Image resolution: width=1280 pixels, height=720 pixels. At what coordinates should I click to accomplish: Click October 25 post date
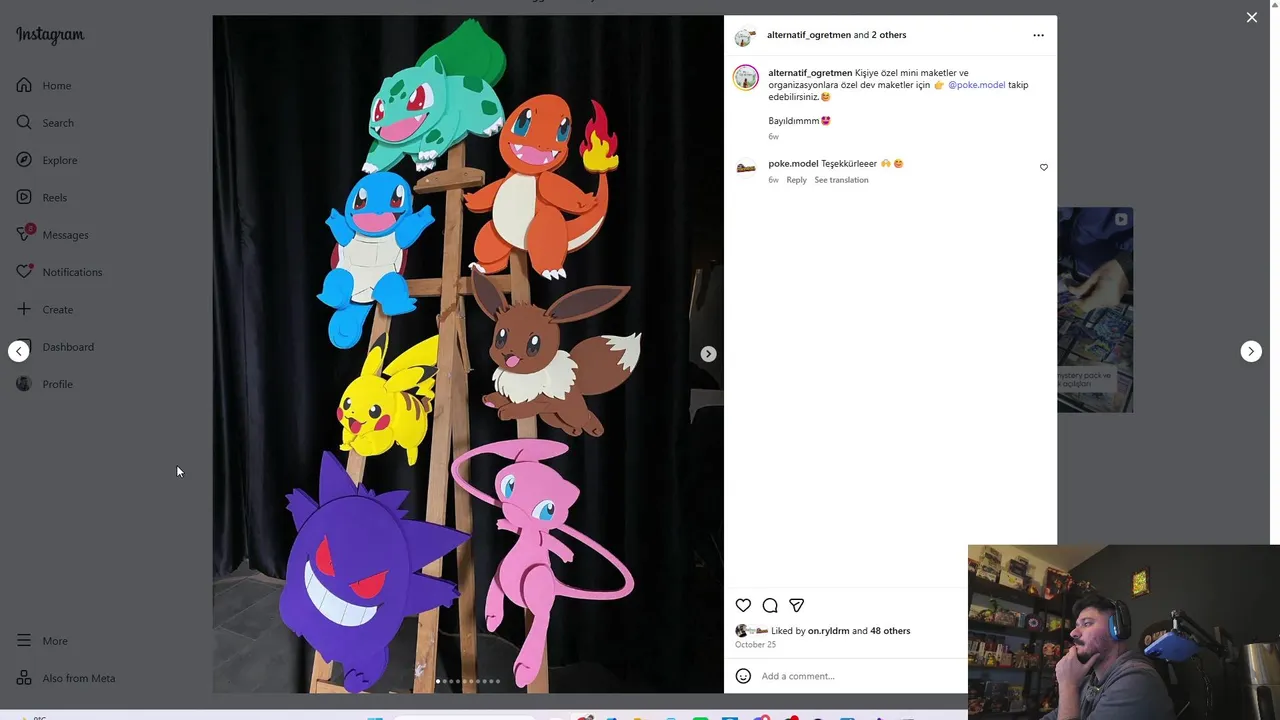click(755, 645)
